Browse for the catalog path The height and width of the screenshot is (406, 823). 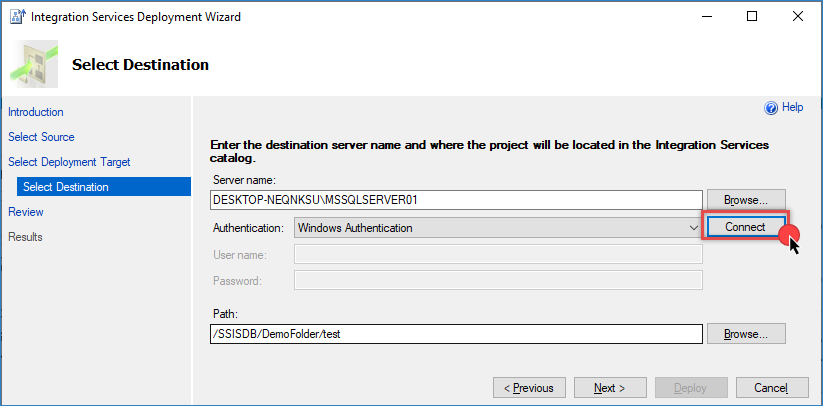(745, 334)
